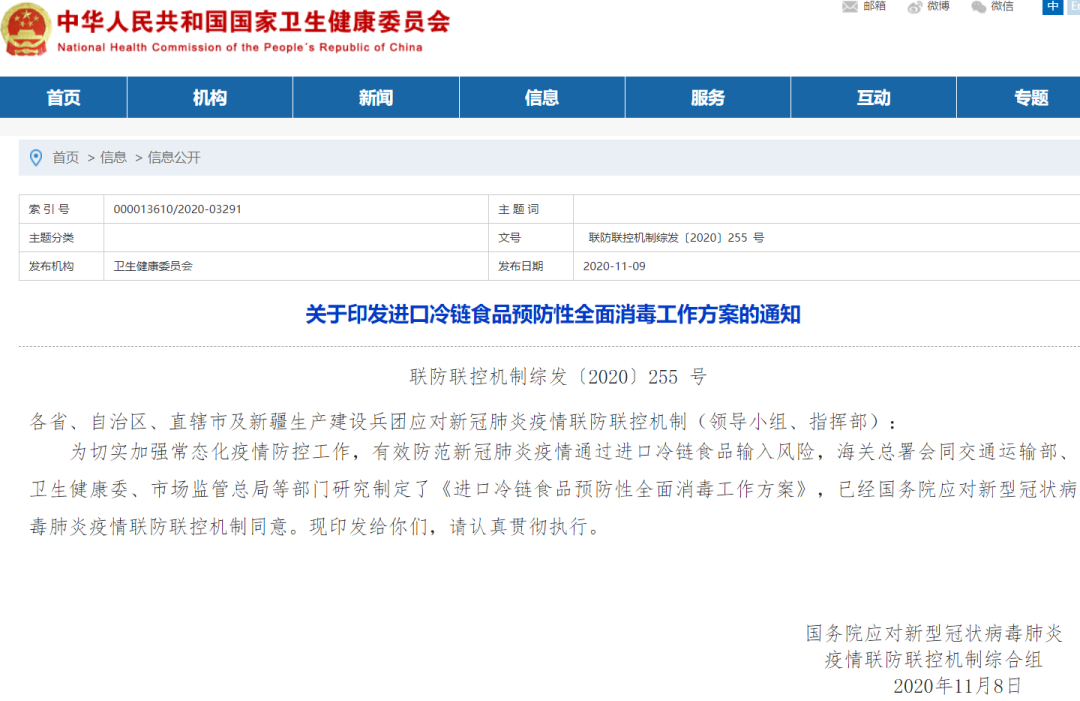
Task: Switch language to Chinese (中) button
Action: pyautogui.click(x=1053, y=6)
